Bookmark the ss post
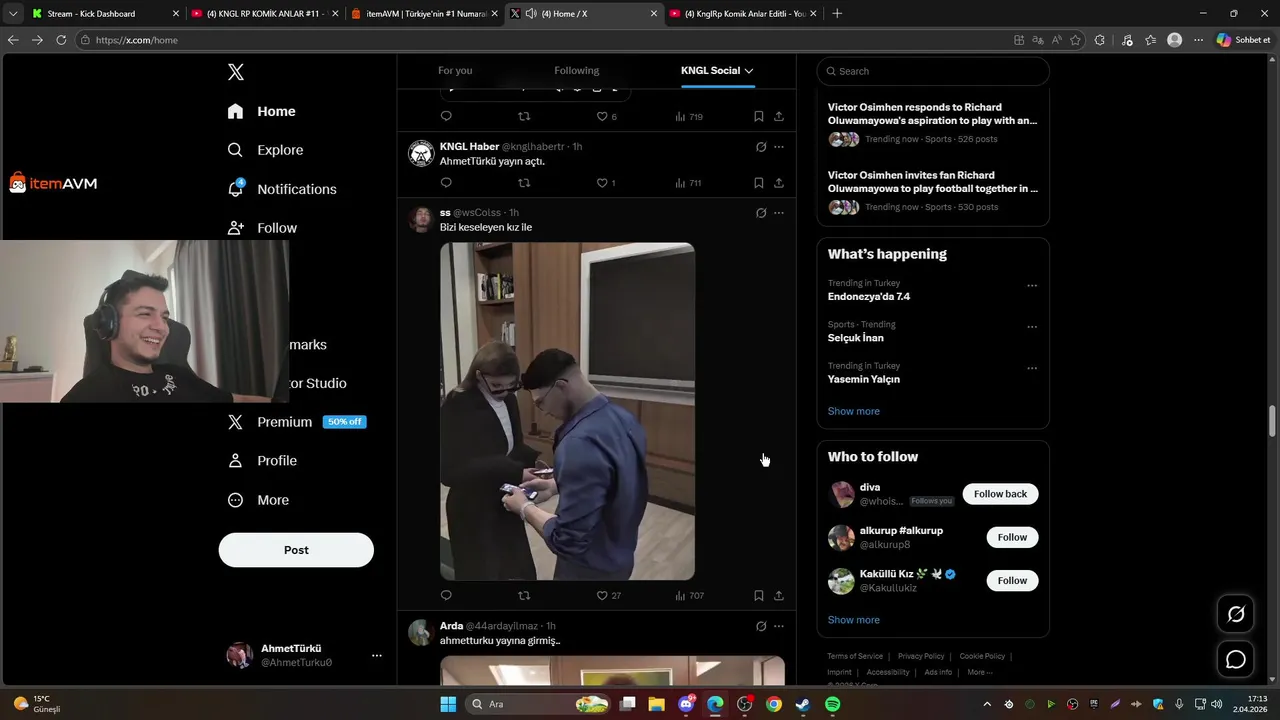Viewport: 1280px width, 720px height. [759, 595]
